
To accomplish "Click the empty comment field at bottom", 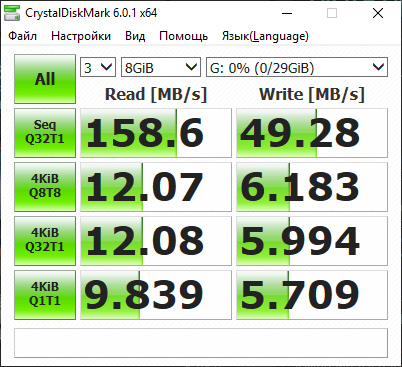I will pyautogui.click(x=201, y=343).
